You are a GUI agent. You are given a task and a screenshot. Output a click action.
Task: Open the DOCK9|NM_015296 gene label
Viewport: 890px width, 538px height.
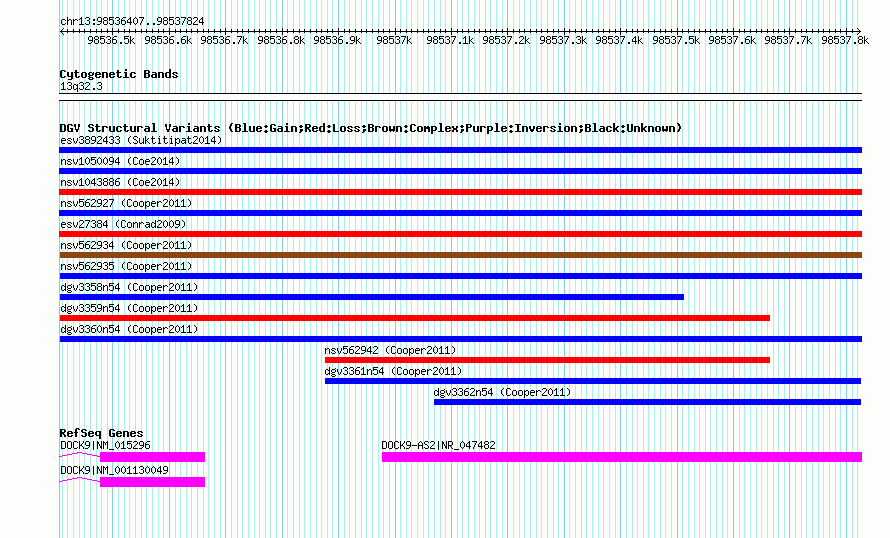pos(106,445)
